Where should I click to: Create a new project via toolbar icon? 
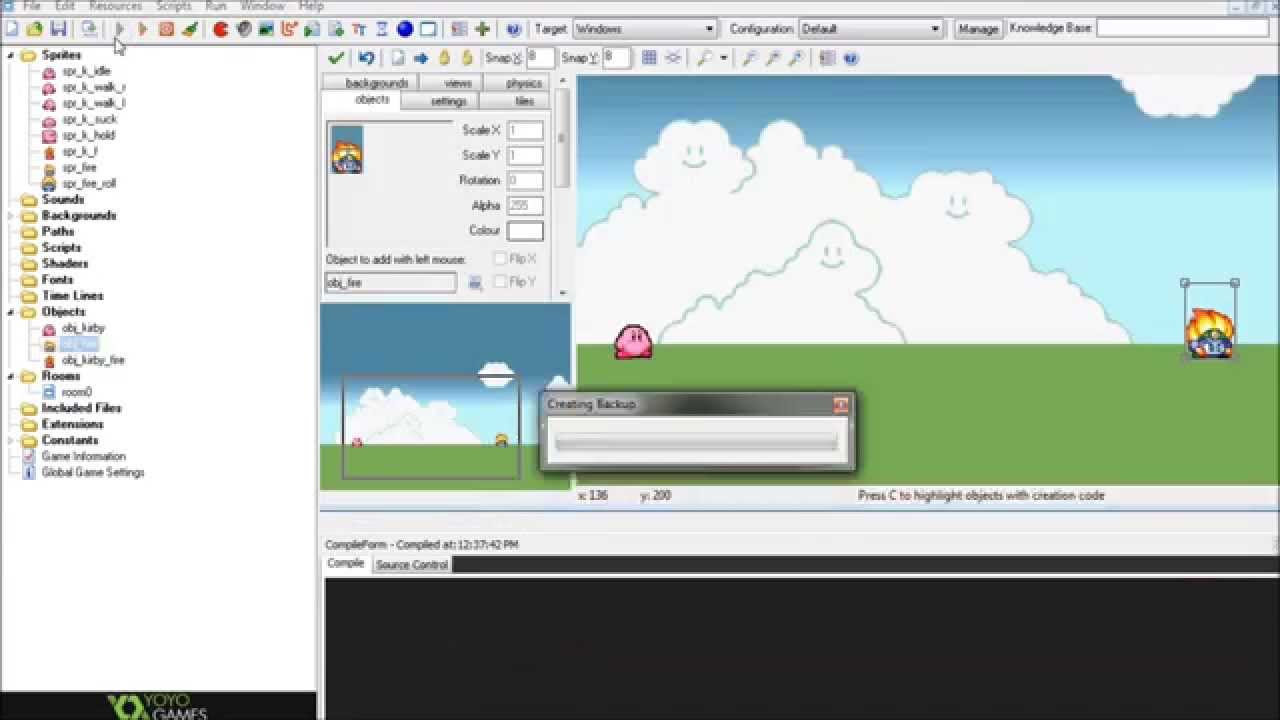(12, 29)
